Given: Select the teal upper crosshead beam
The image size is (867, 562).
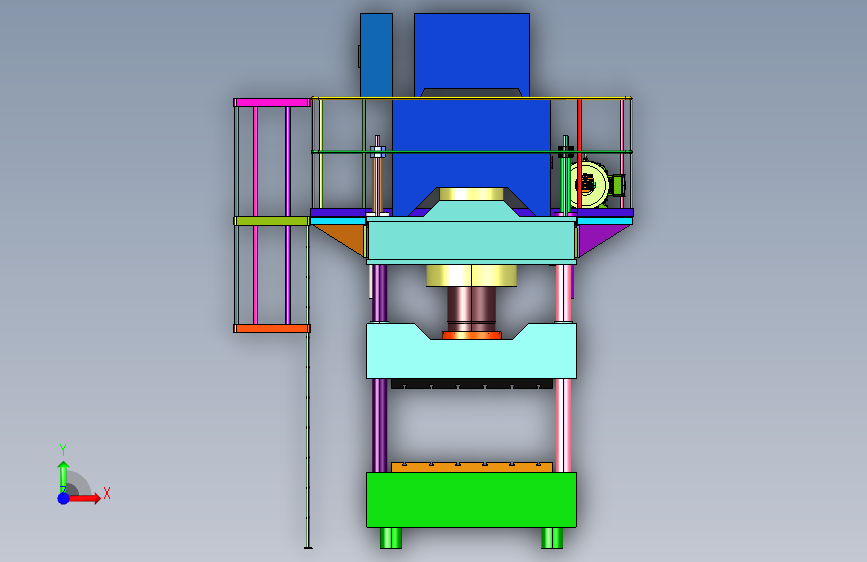Looking at the screenshot, I should 471,241.
